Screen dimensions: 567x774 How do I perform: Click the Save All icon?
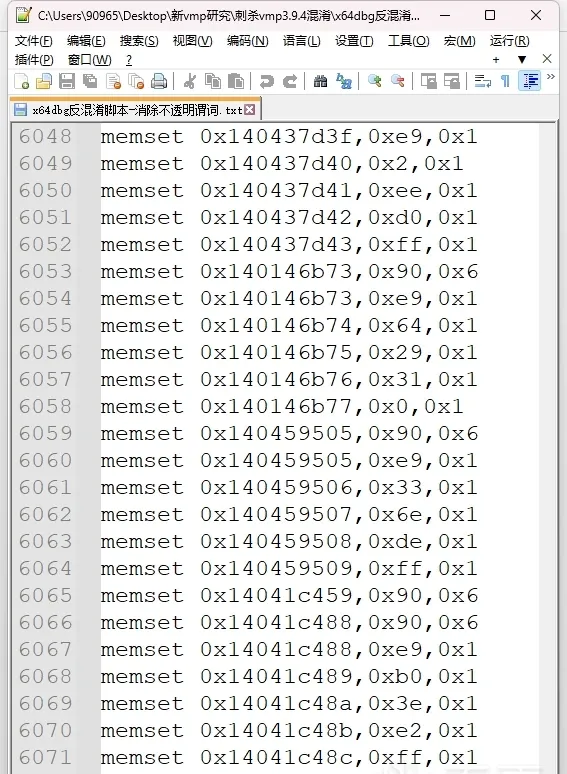[90, 81]
